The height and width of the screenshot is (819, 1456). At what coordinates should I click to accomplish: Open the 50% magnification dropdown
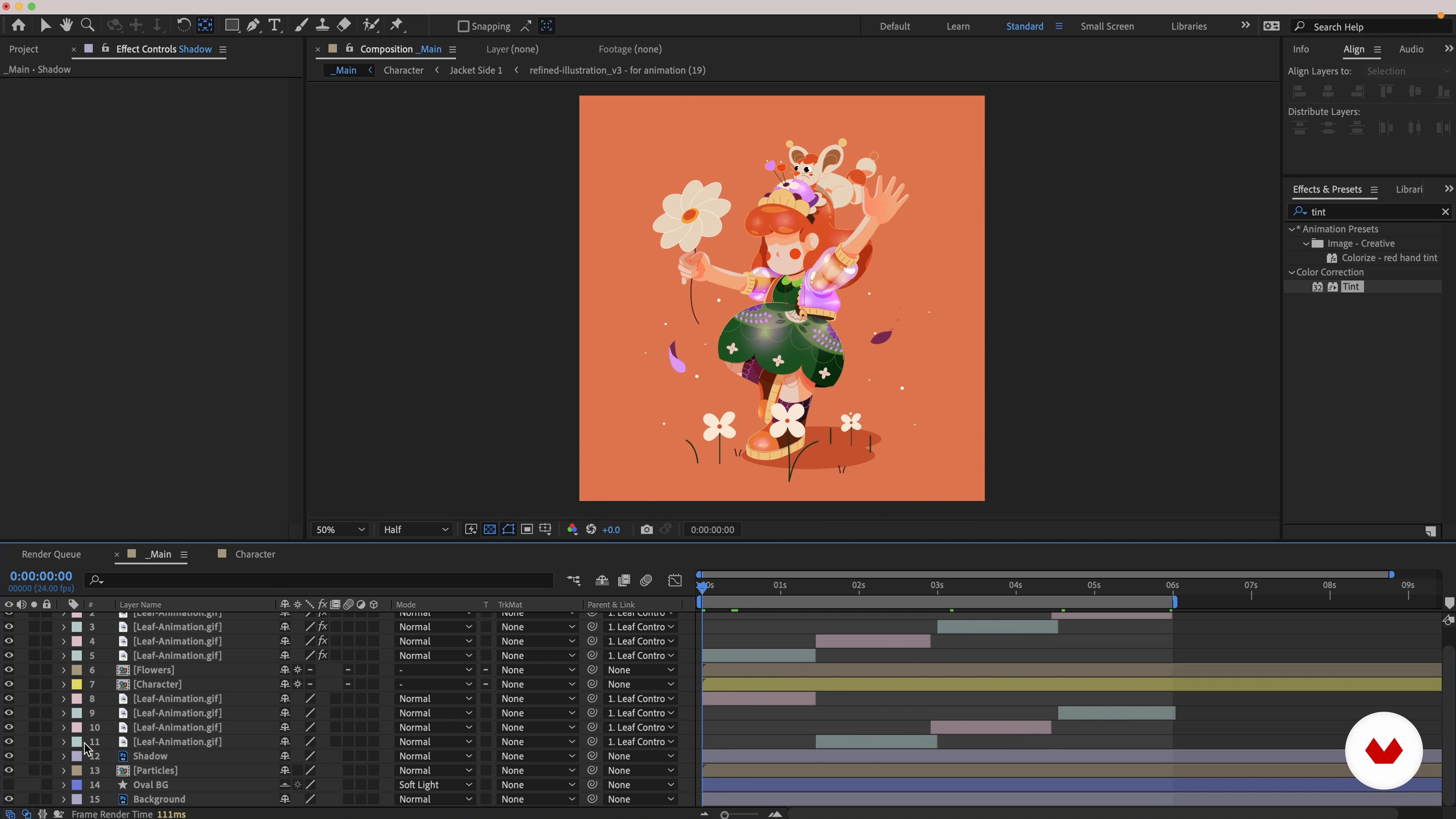[x=340, y=530]
